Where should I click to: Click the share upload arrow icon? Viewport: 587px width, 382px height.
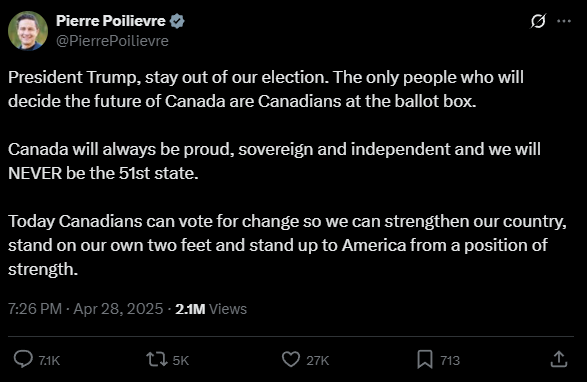pos(559,359)
